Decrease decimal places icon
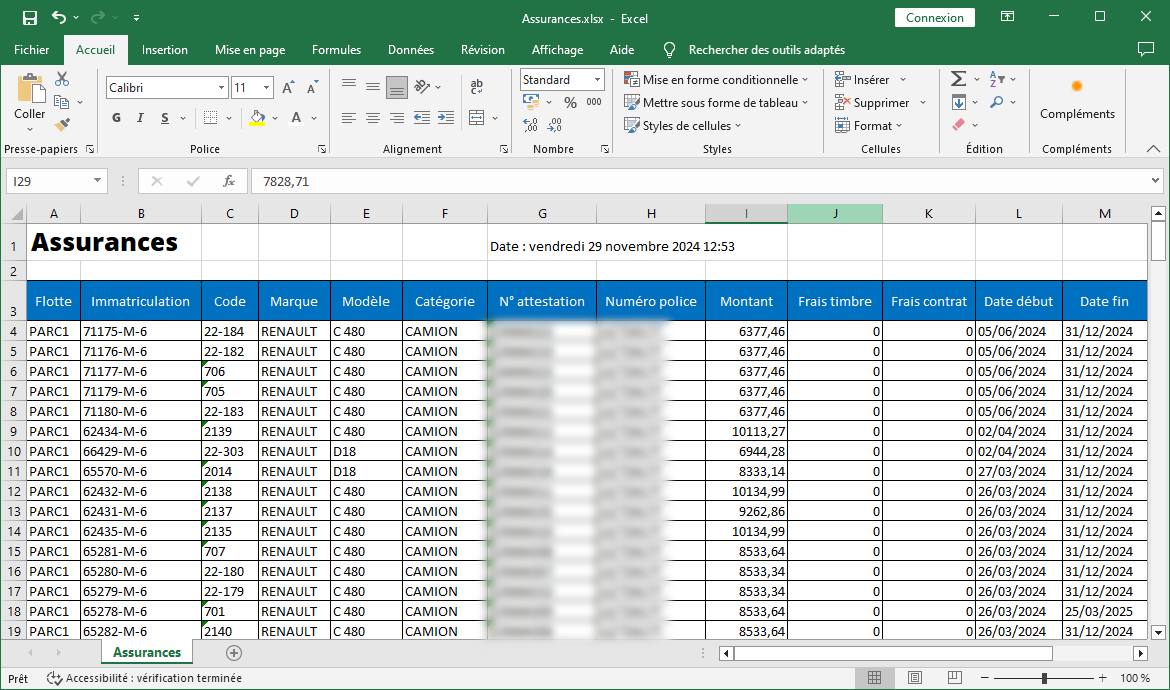The height and width of the screenshot is (690, 1170). (x=554, y=125)
